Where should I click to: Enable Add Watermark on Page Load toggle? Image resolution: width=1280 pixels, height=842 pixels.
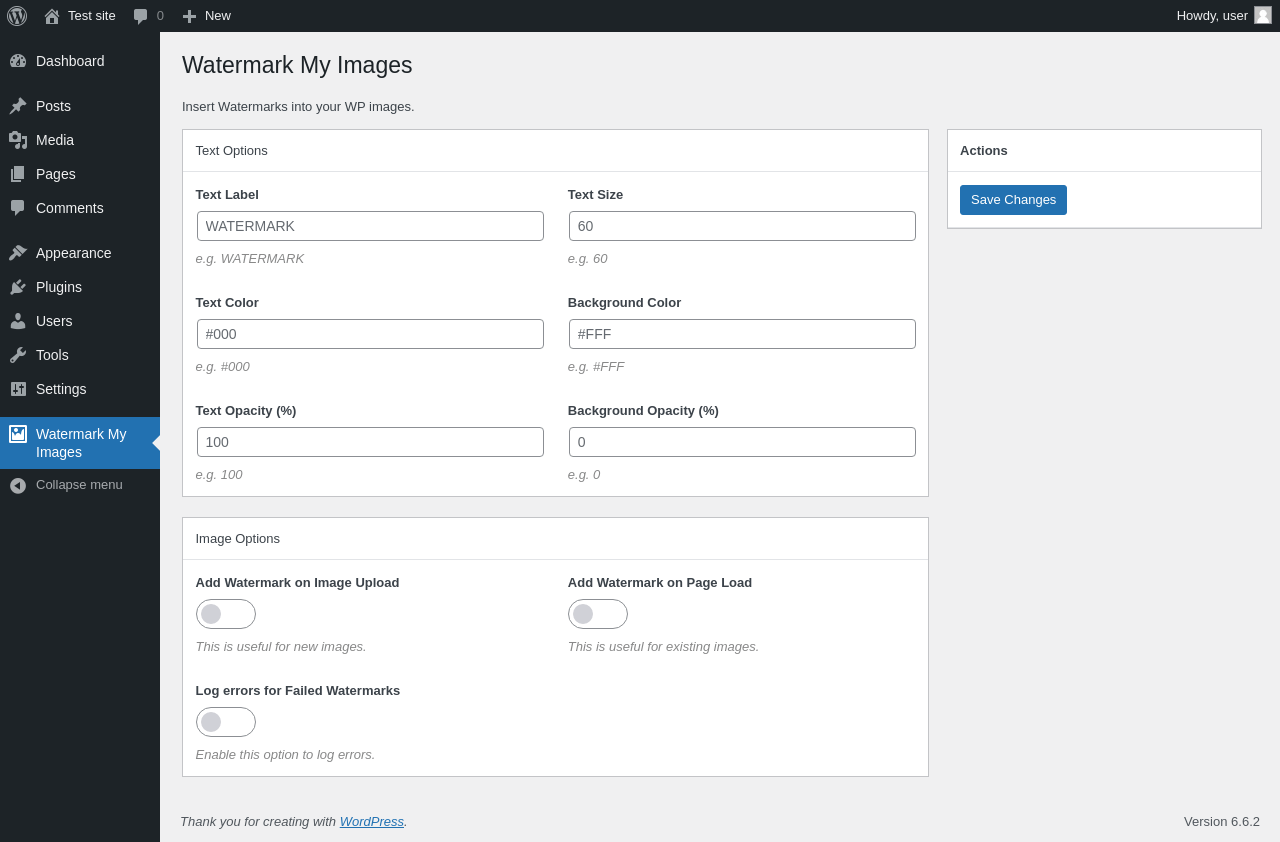coord(598,614)
